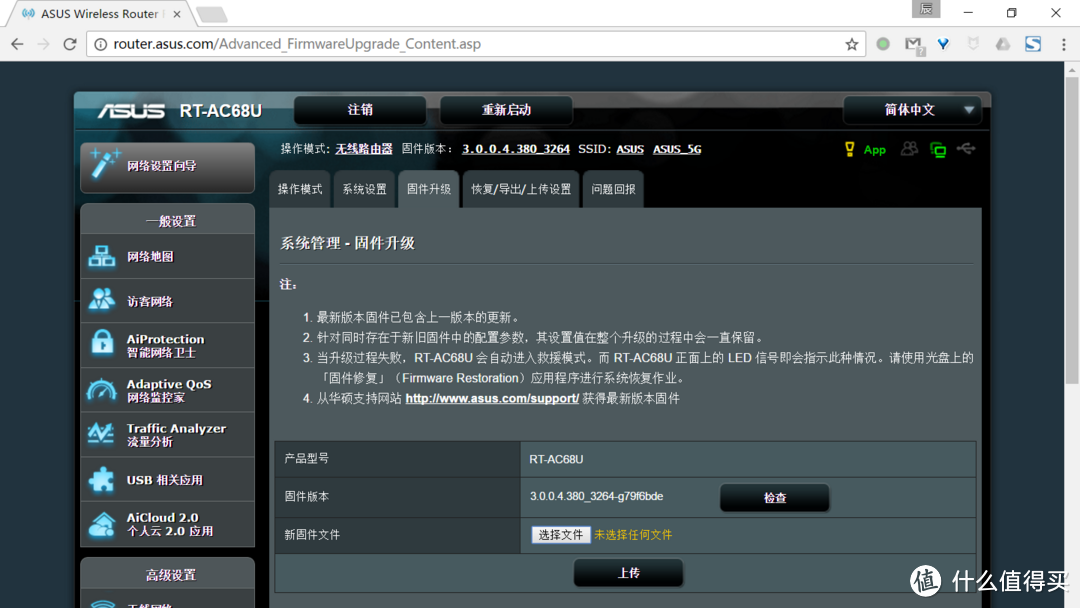The height and width of the screenshot is (608, 1080).
Task: Click the 3.0.0.4.380_3264-g79f6bde version text
Action: click(x=596, y=496)
